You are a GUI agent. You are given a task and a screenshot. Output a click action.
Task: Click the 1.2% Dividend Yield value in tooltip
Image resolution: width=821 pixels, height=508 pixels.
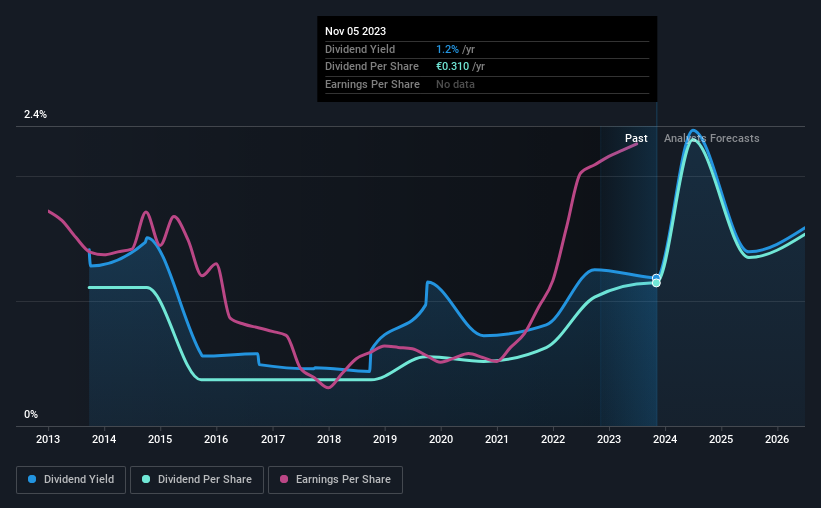pyautogui.click(x=448, y=49)
